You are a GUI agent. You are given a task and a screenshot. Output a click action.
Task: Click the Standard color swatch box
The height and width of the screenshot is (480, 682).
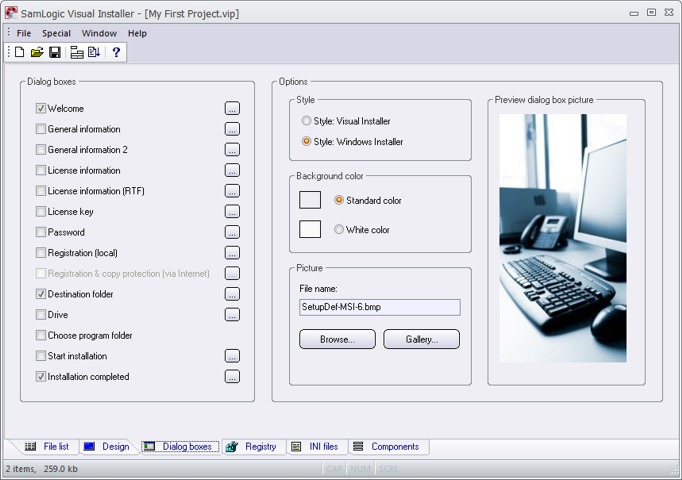310,200
